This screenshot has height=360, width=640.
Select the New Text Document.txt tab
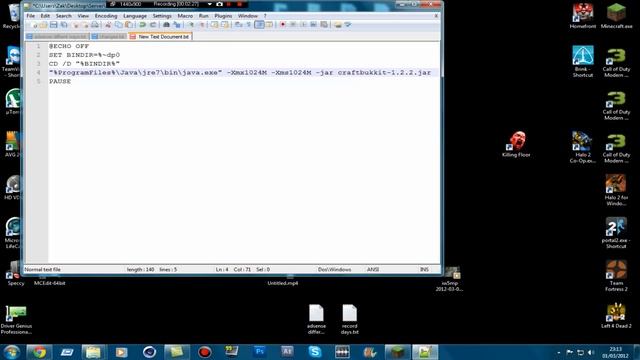point(160,37)
